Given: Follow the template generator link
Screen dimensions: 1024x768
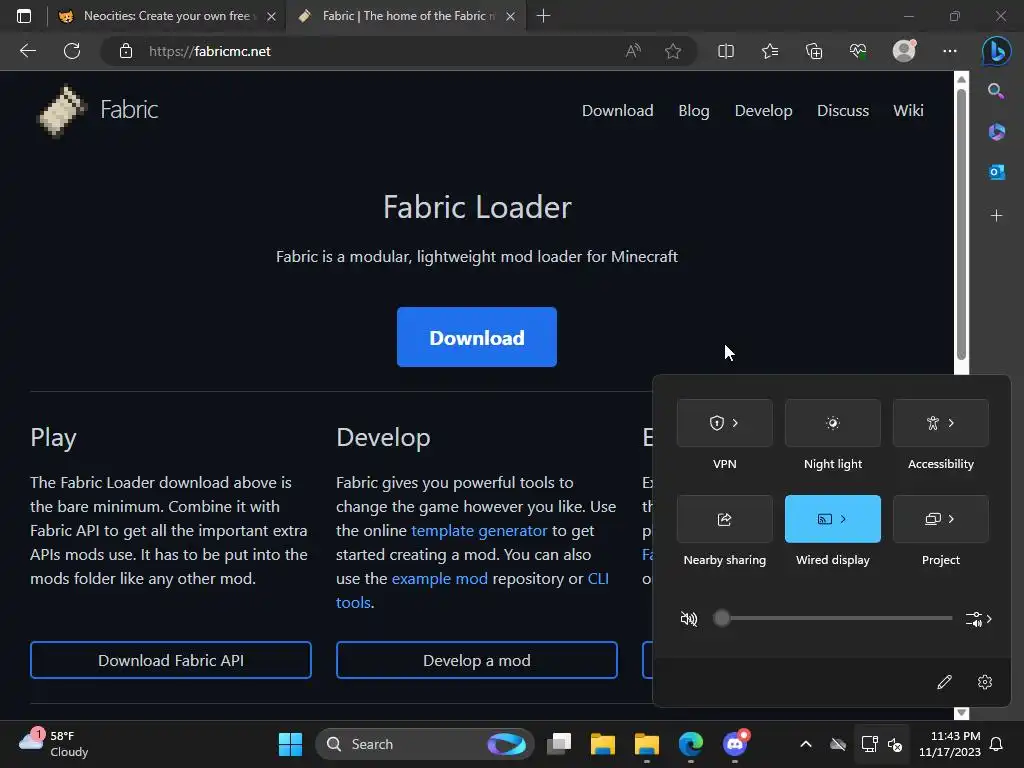Looking at the screenshot, I should tap(479, 530).
